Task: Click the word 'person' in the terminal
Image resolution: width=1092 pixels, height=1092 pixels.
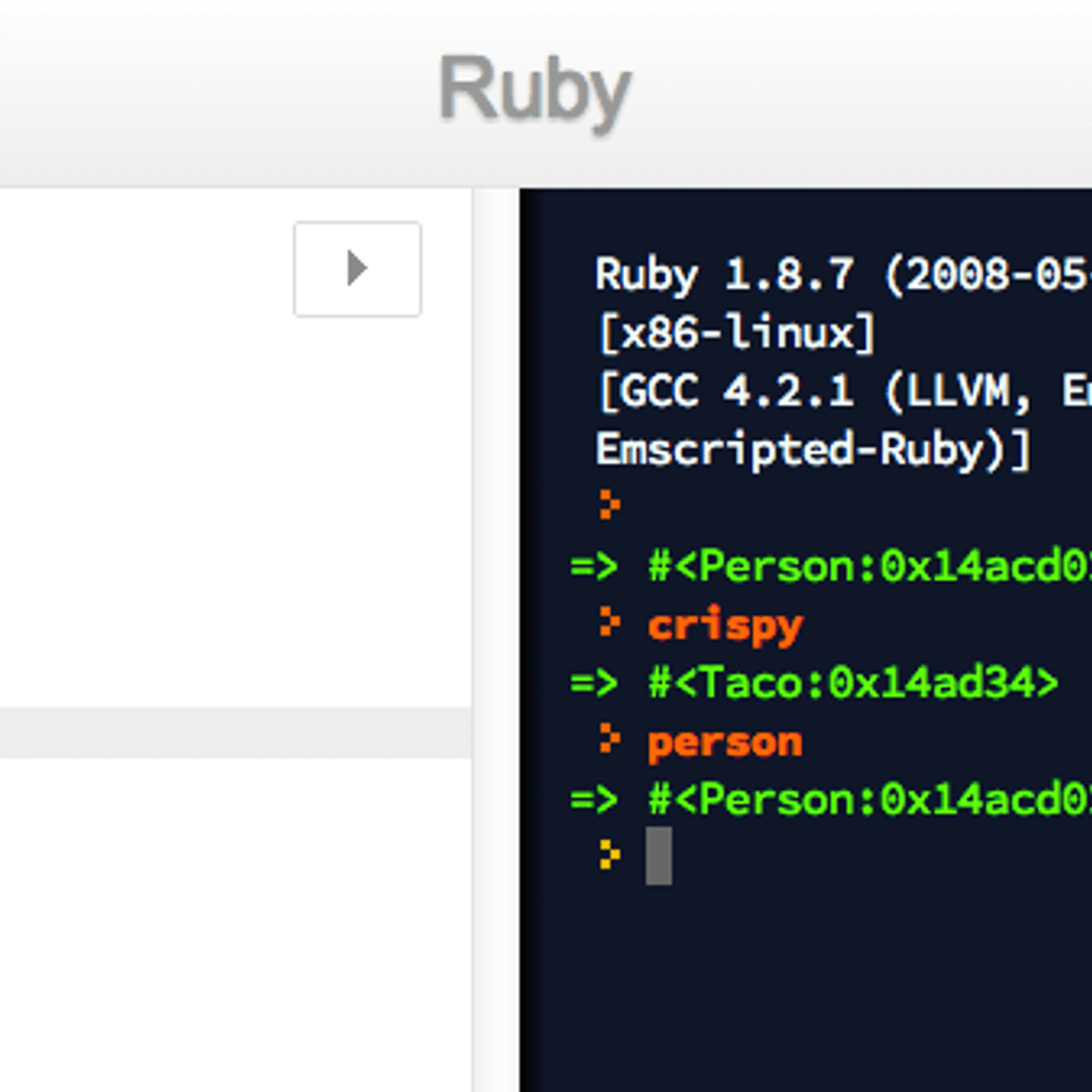Action: [723, 742]
